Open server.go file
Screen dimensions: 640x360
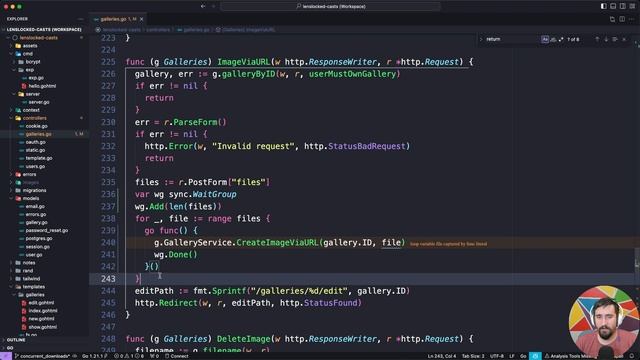[39, 102]
